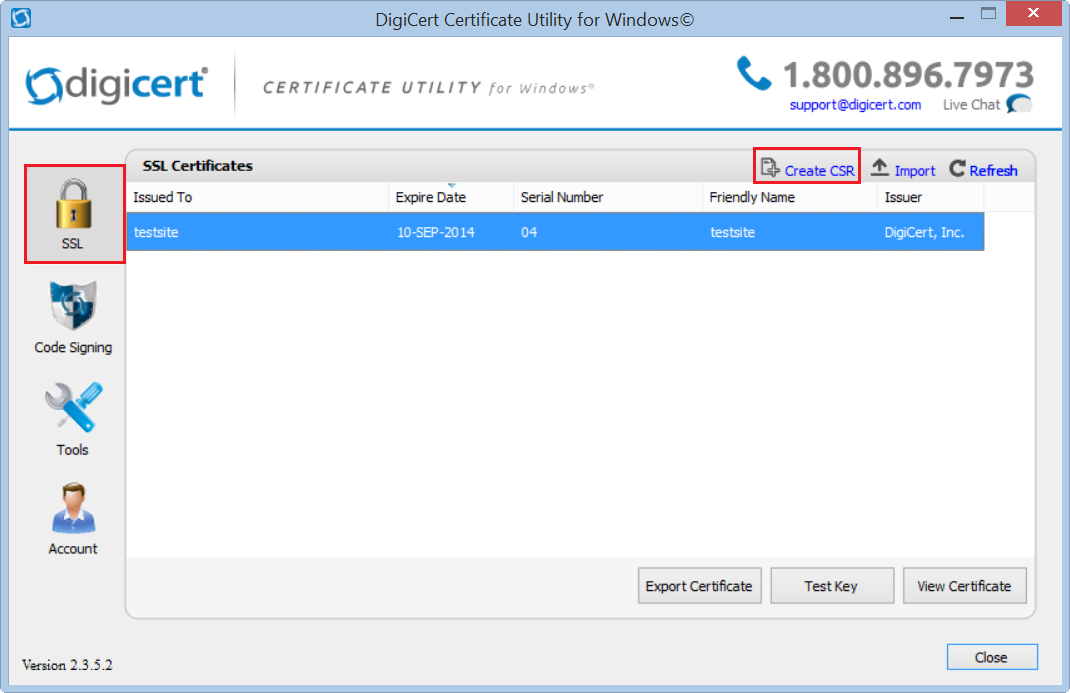1070x693 pixels.
Task: Click the Create CSR link
Action: [x=808, y=170]
